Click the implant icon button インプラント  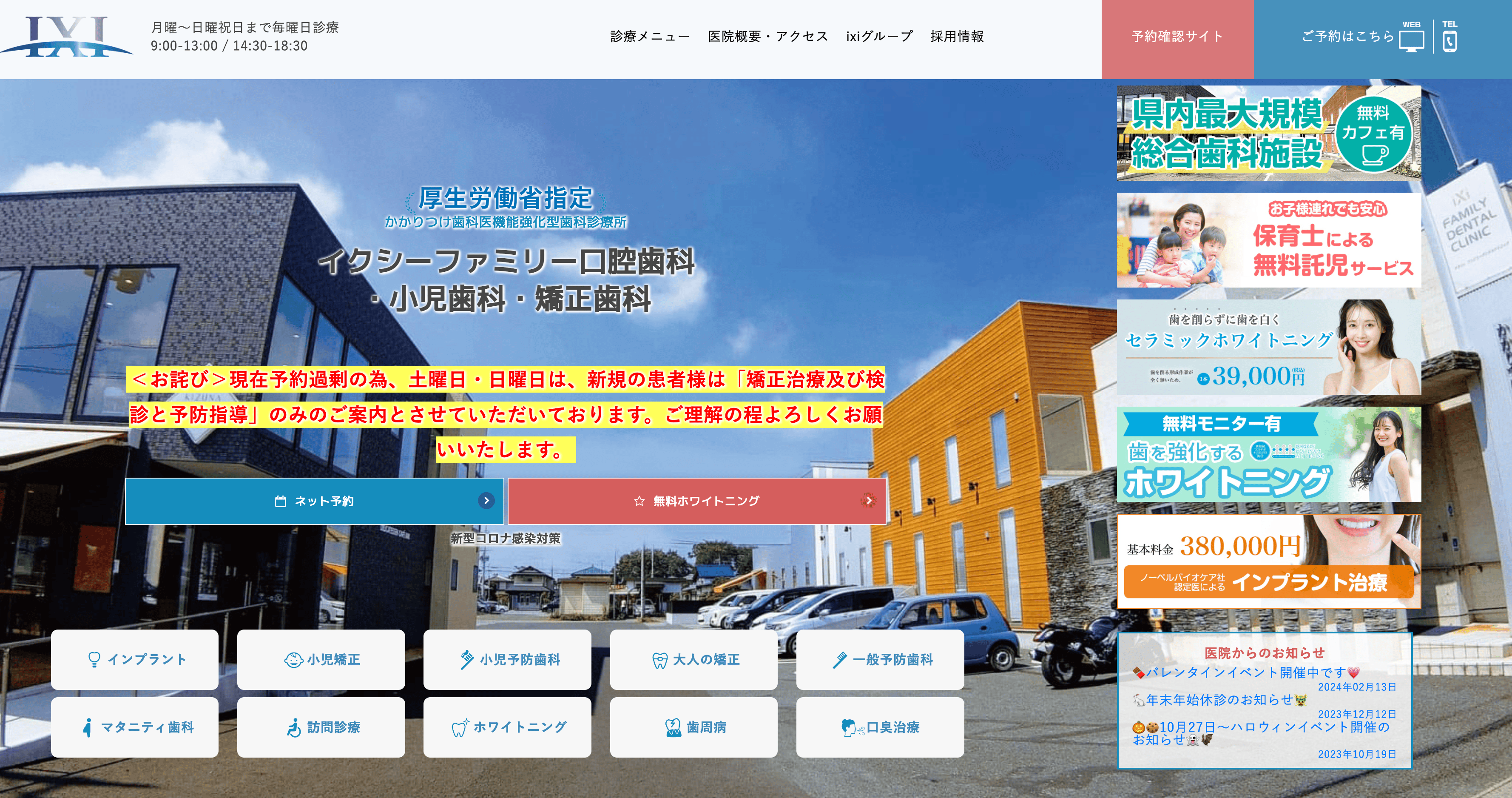click(x=134, y=659)
